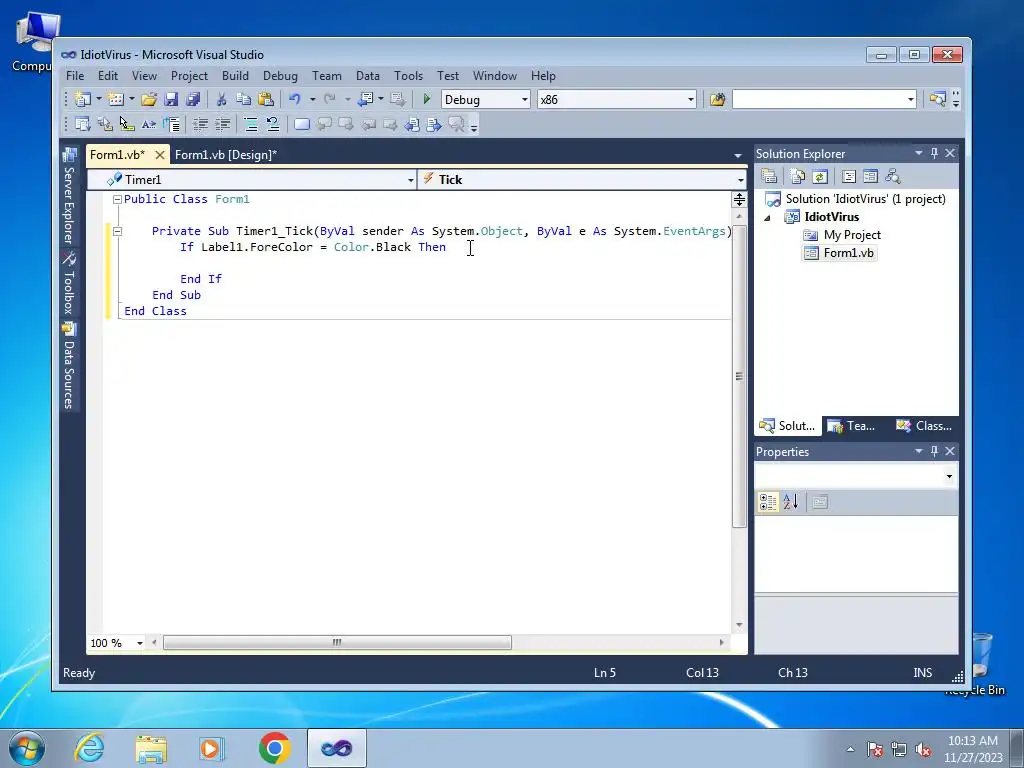Click the Display Quick Info icon
The height and width of the screenshot is (768, 1024).
point(127,124)
